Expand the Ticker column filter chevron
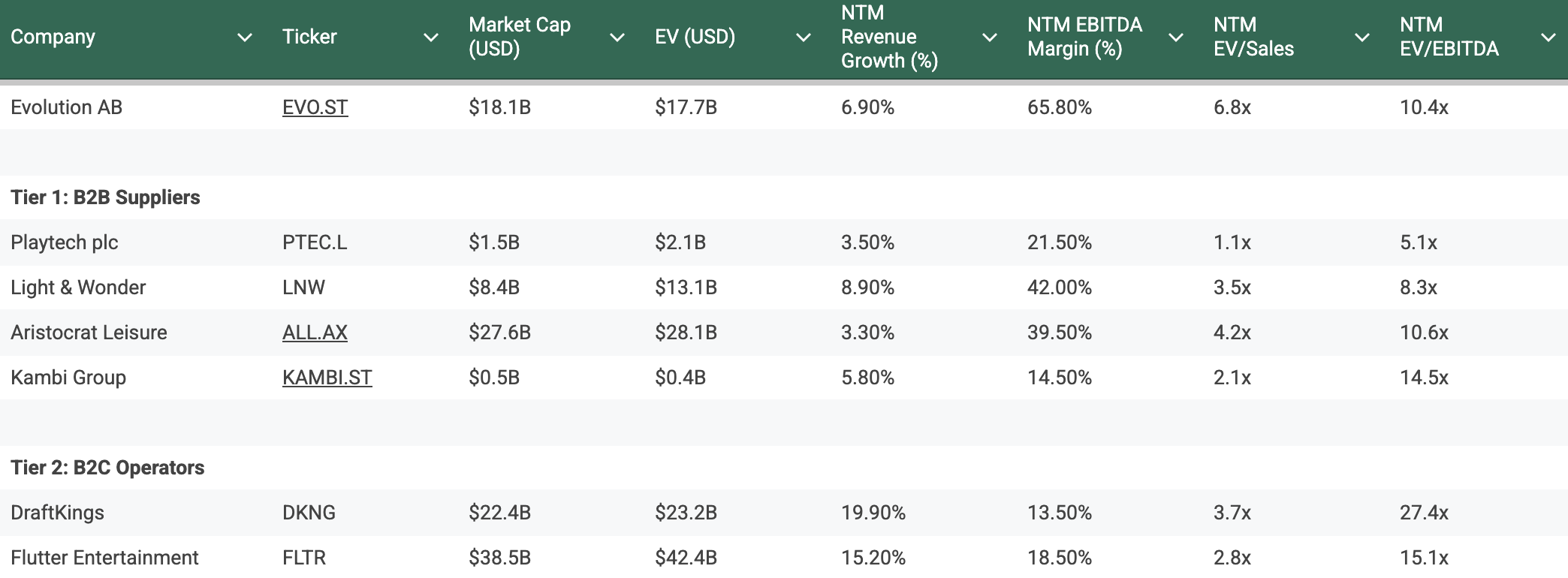The height and width of the screenshot is (578, 1568). coord(431,38)
